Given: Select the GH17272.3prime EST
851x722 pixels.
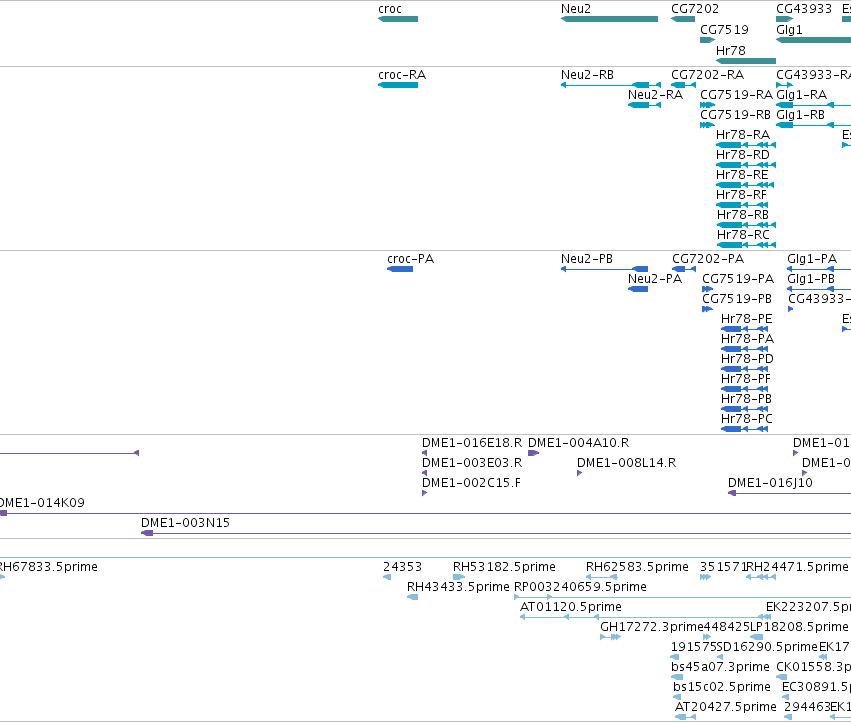Looking at the screenshot, I should pos(610,637).
